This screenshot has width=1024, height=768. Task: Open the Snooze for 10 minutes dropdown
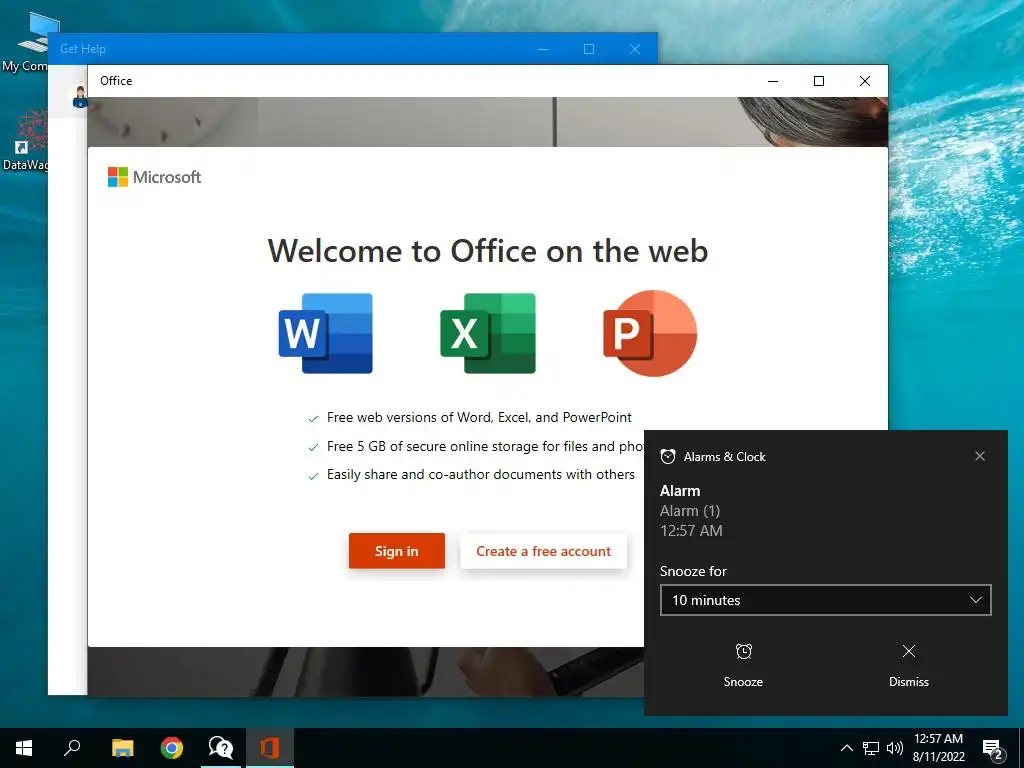(x=825, y=600)
